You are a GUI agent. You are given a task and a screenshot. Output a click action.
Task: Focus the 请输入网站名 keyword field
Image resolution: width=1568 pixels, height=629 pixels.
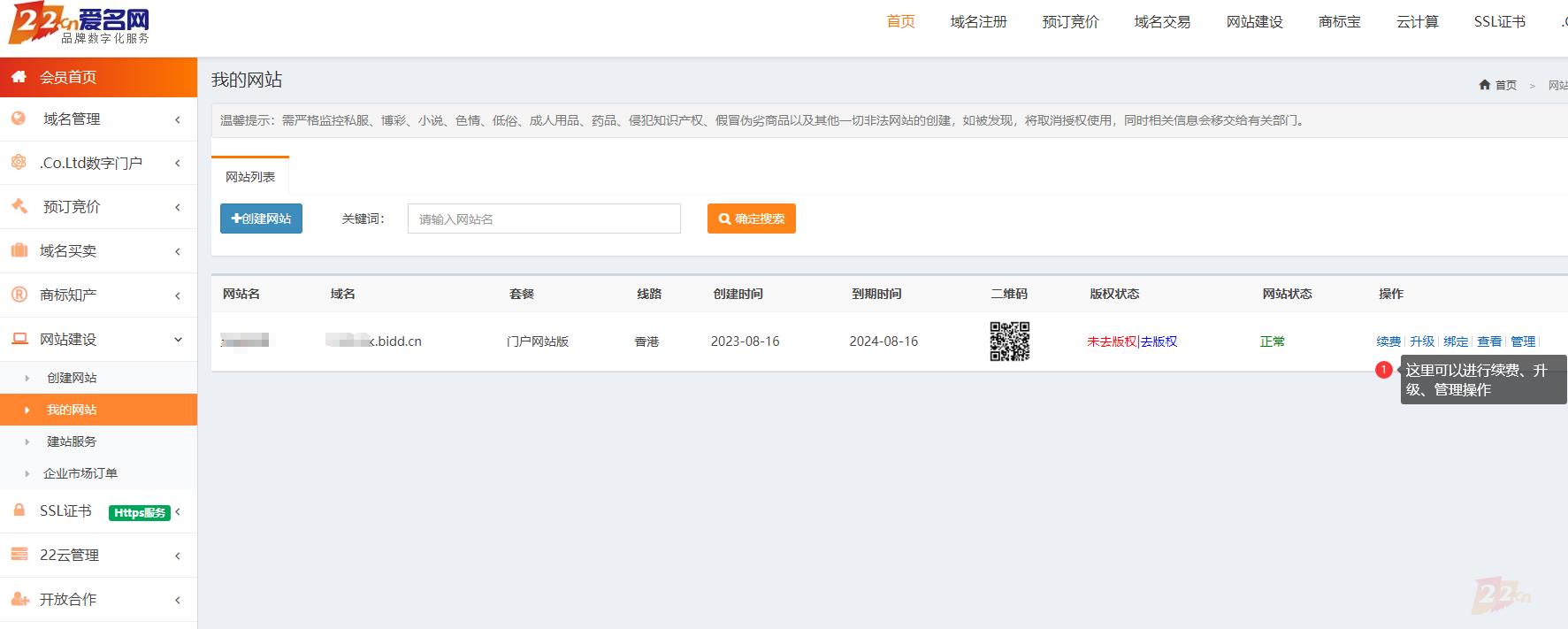[544, 219]
